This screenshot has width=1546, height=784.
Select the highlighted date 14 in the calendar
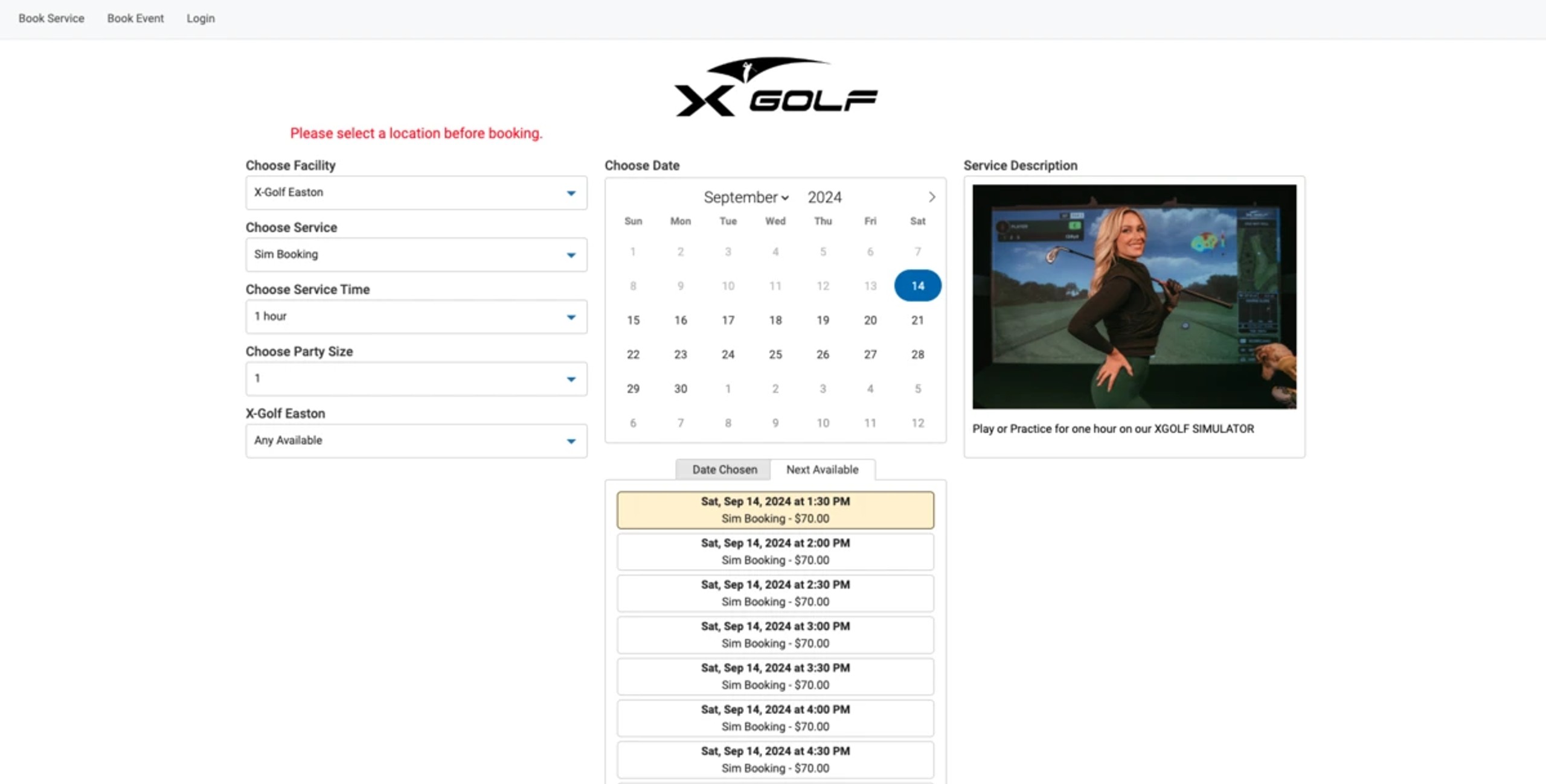click(x=917, y=285)
